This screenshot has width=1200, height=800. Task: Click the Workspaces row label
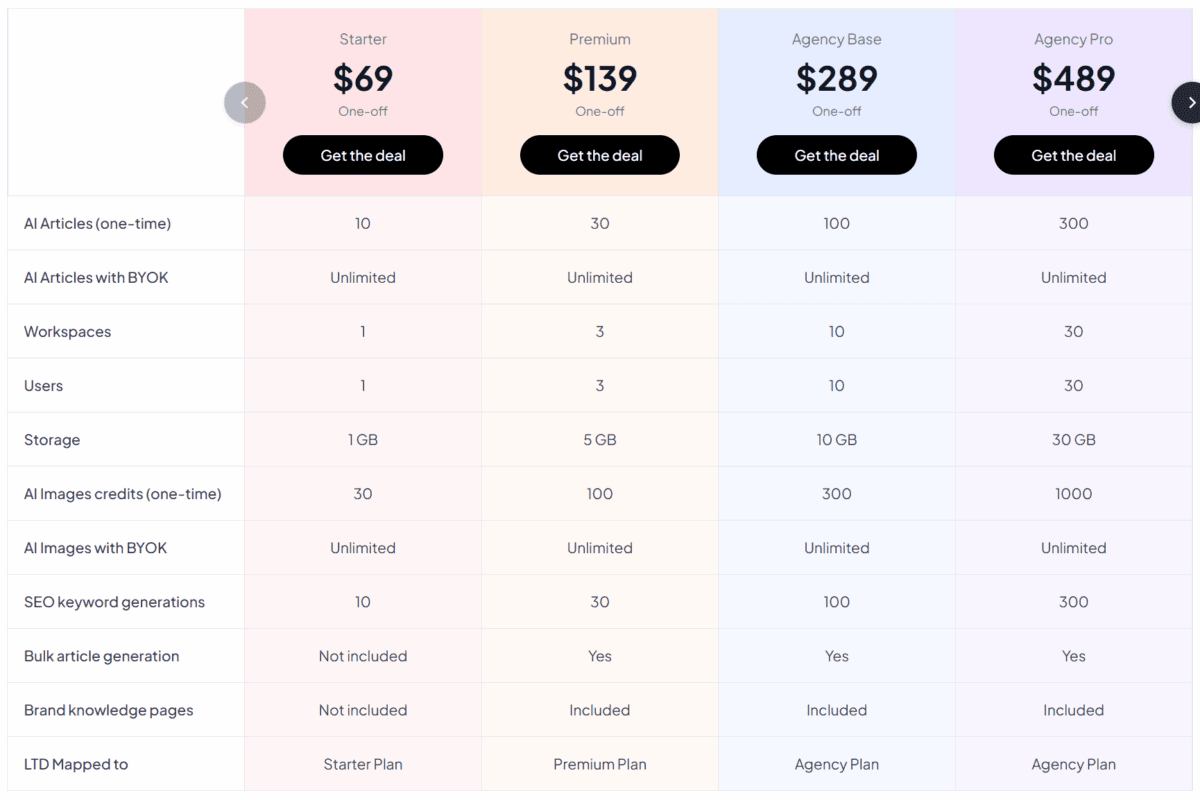(x=68, y=332)
